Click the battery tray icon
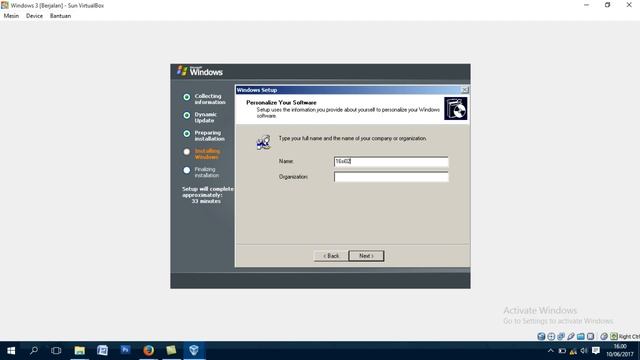640x360 pixels. point(562,351)
